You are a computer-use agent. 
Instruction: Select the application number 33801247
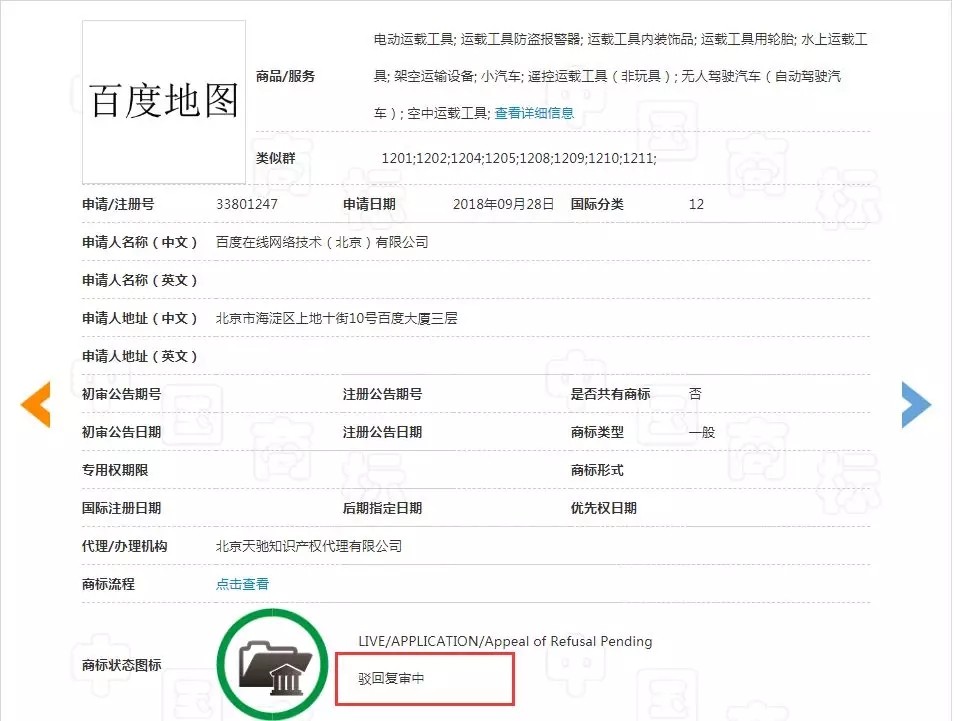[x=246, y=204]
